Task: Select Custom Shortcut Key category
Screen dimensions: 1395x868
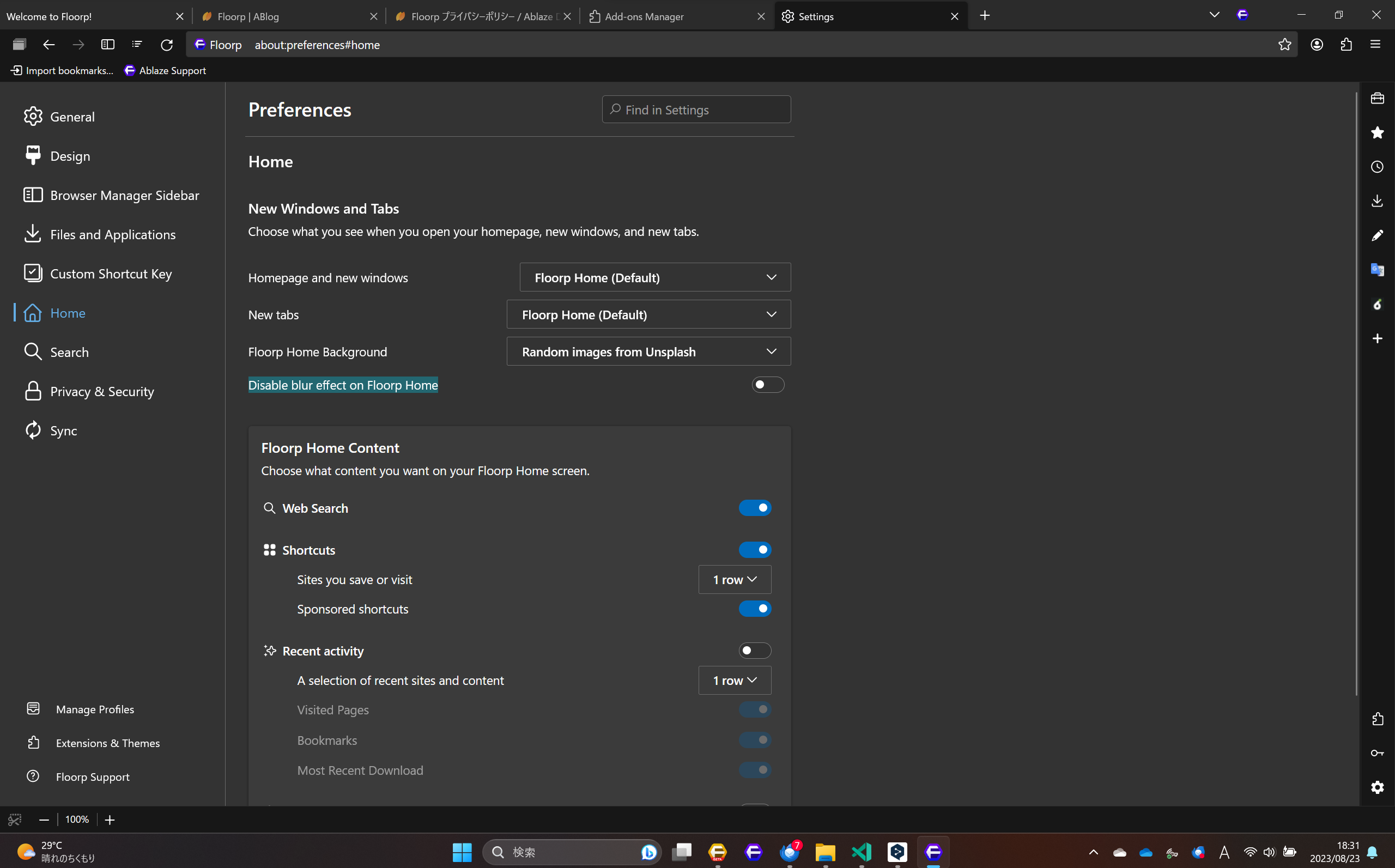Action: (x=98, y=274)
